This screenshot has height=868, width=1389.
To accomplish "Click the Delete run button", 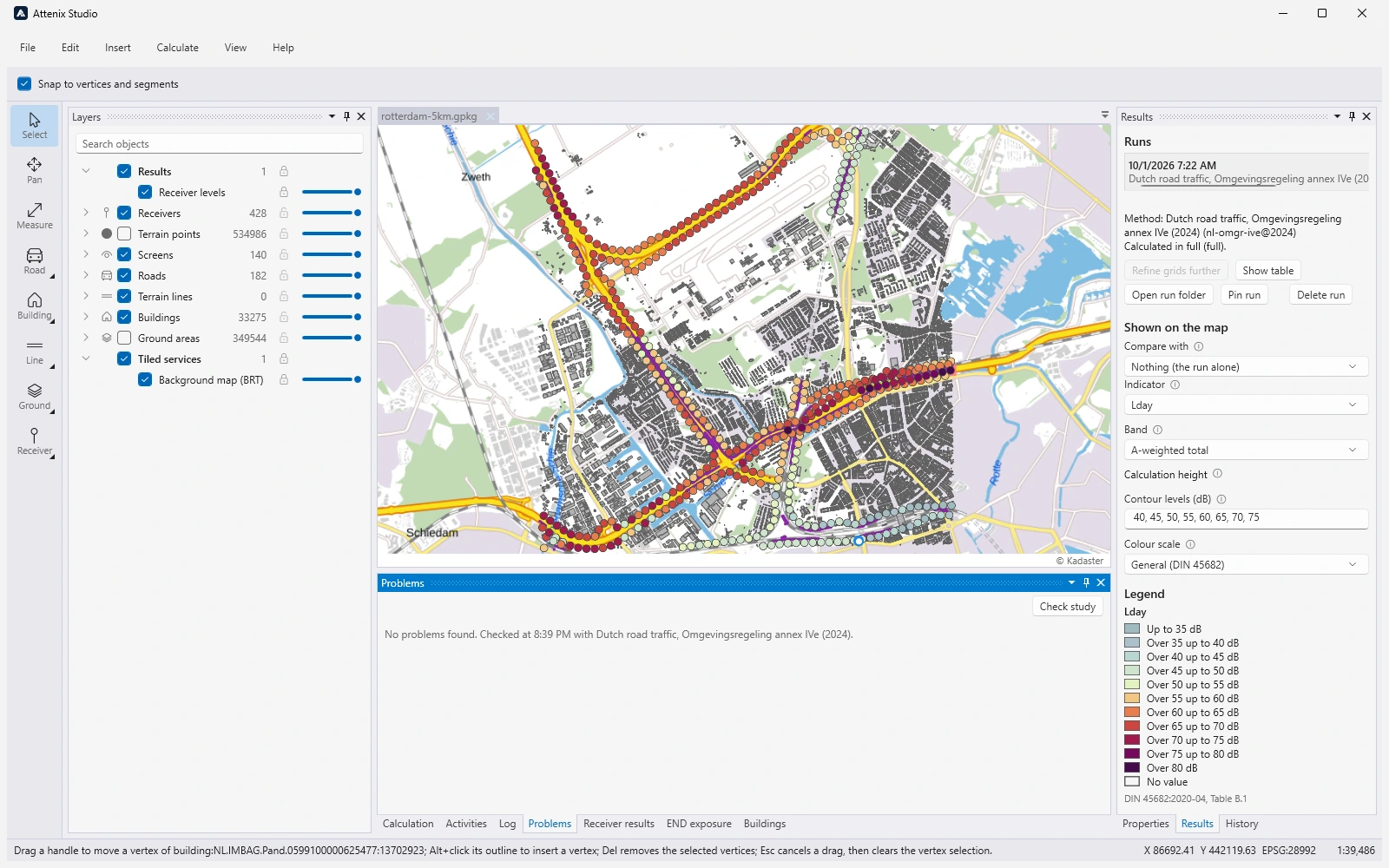I will (1320, 295).
